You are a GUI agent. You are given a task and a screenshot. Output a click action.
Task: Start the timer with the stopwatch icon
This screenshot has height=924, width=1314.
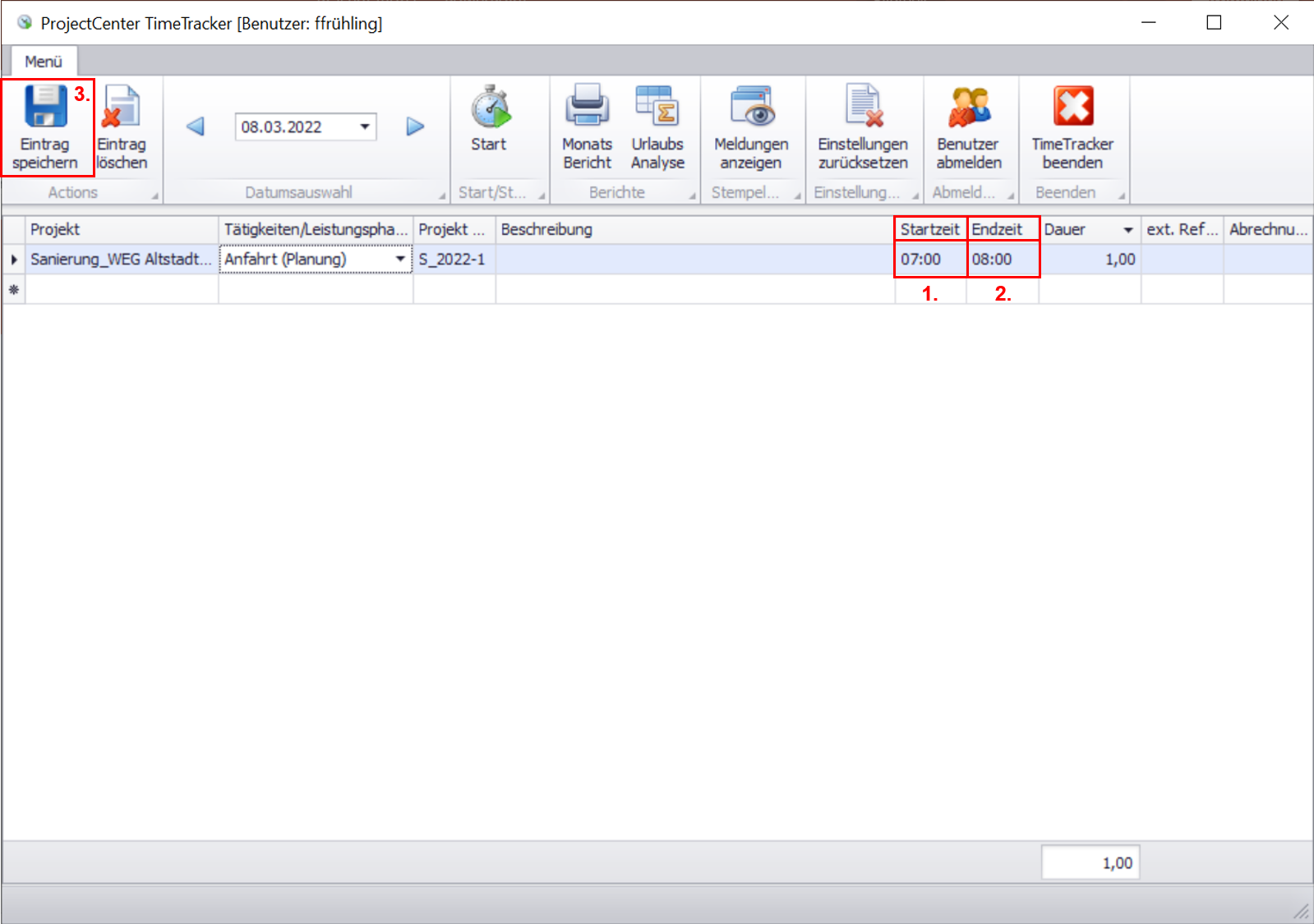490,108
